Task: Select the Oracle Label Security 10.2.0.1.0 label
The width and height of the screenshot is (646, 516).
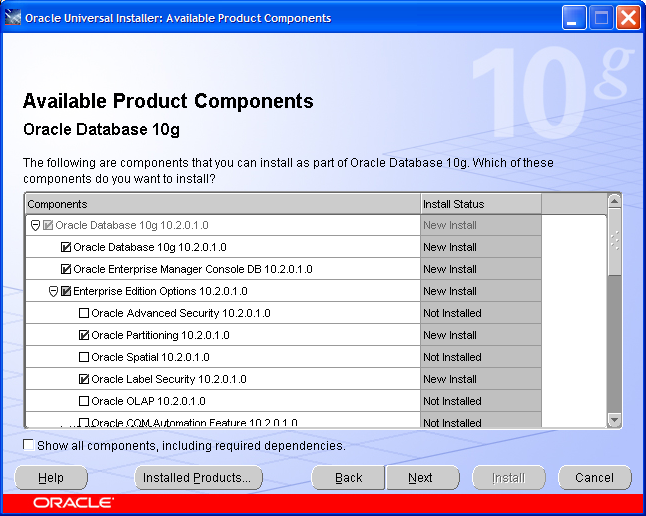Action: pos(169,379)
